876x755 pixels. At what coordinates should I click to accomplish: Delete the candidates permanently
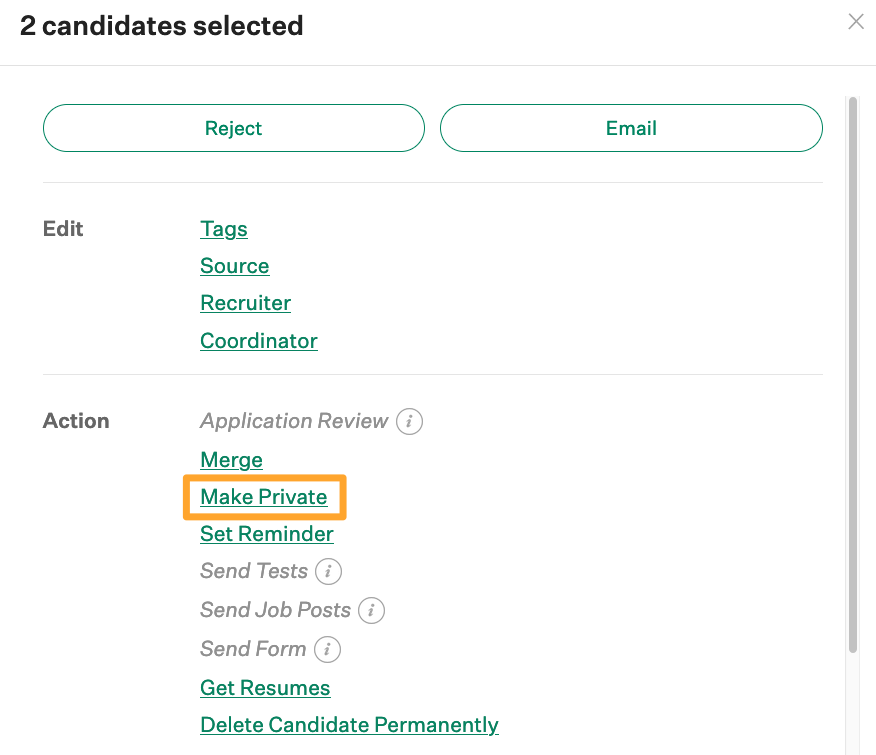pos(349,724)
